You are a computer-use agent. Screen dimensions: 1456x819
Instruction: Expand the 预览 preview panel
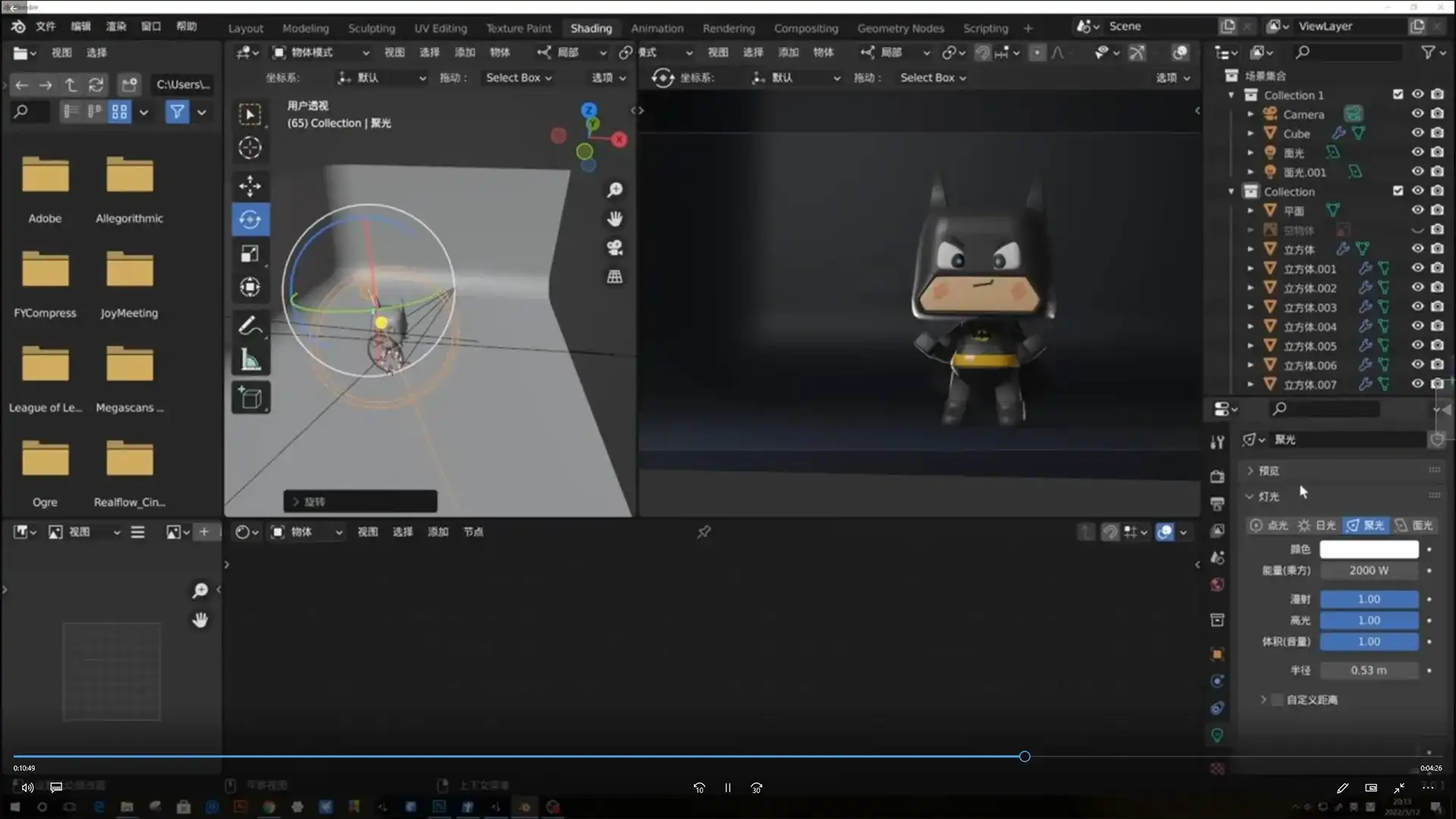pyautogui.click(x=1268, y=471)
